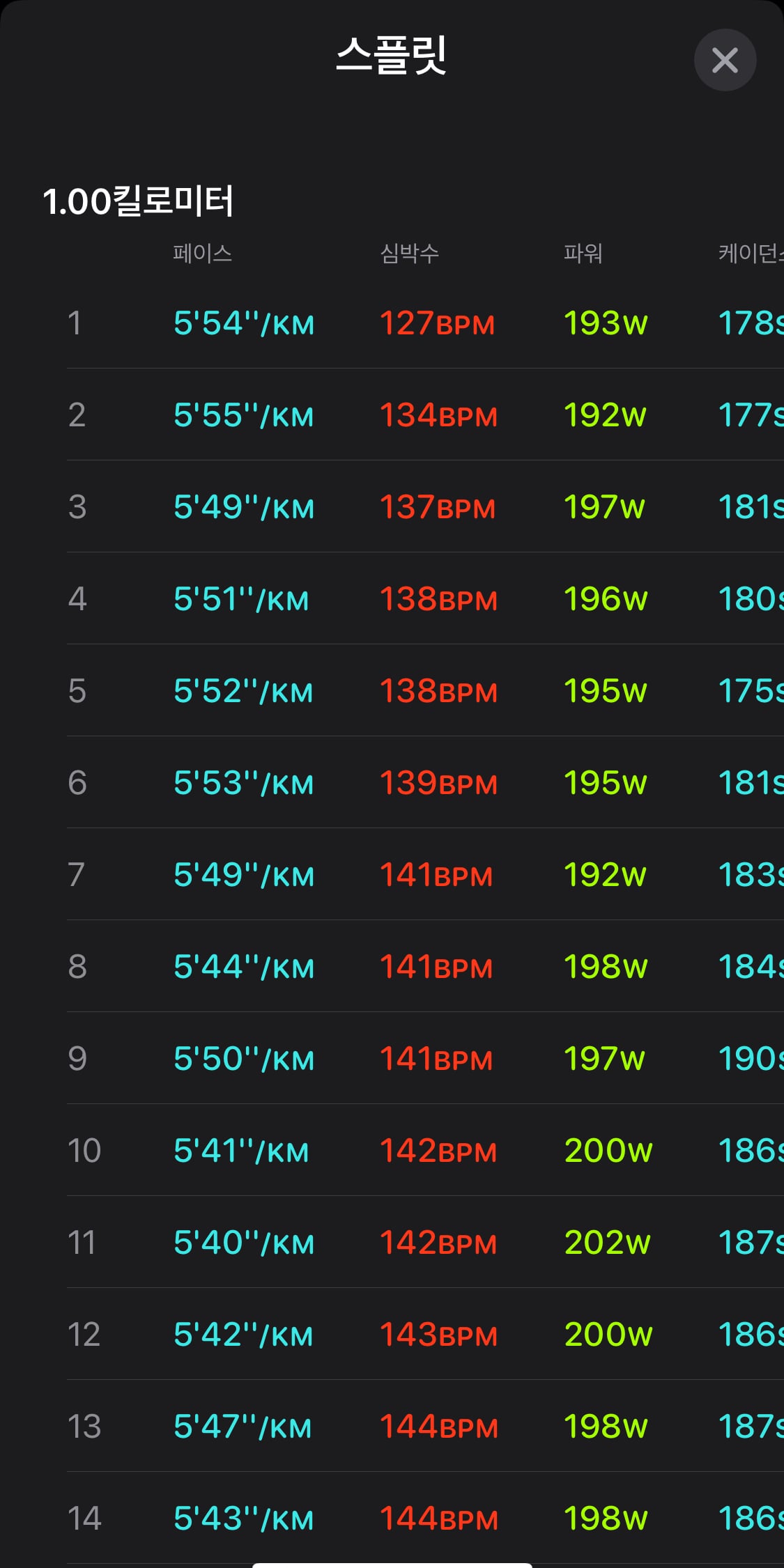Select split 1 pace 5'54''/KM
Viewport: 784px width, 1568px height.
[x=244, y=323]
